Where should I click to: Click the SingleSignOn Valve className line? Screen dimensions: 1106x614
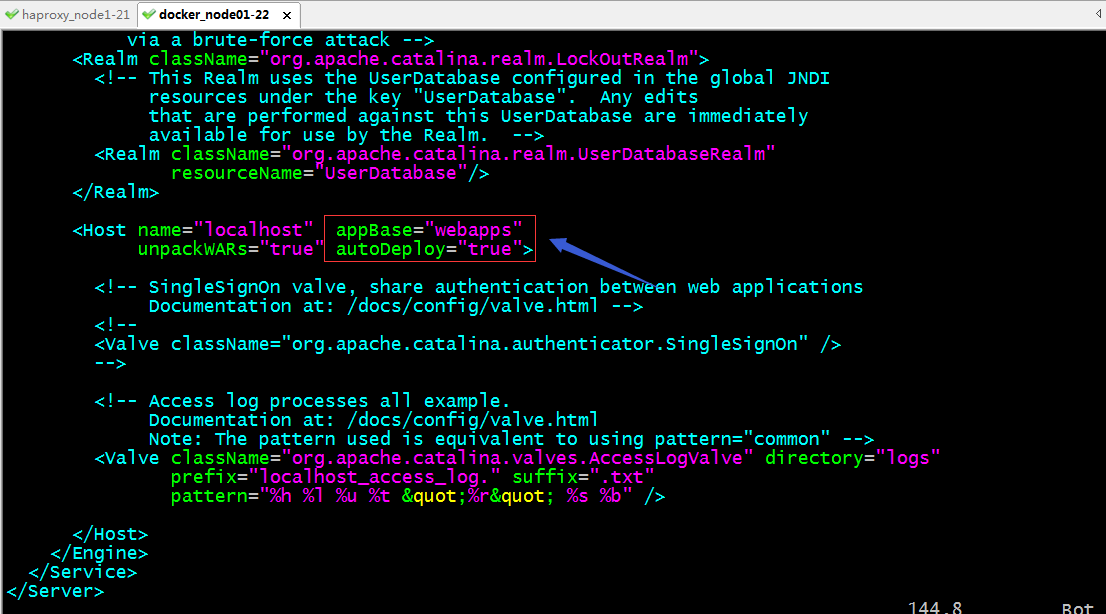click(x=468, y=344)
